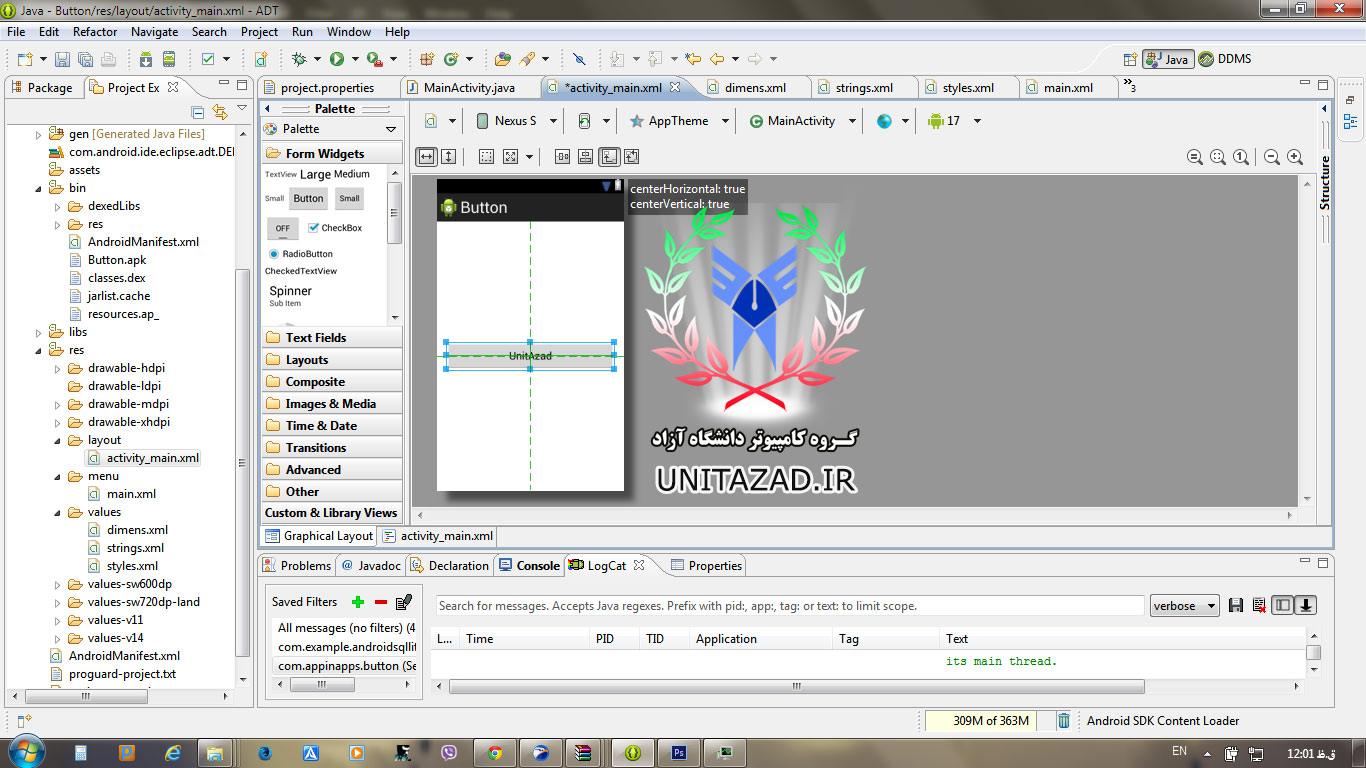Zoom layout to 100% actual size
This screenshot has width=1366, height=768.
[x=1241, y=157]
